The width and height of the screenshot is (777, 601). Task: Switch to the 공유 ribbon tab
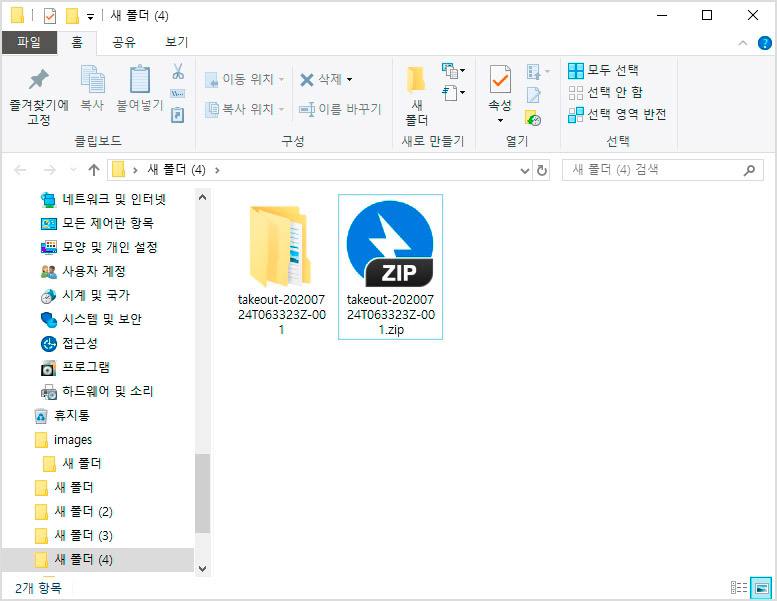(123, 42)
